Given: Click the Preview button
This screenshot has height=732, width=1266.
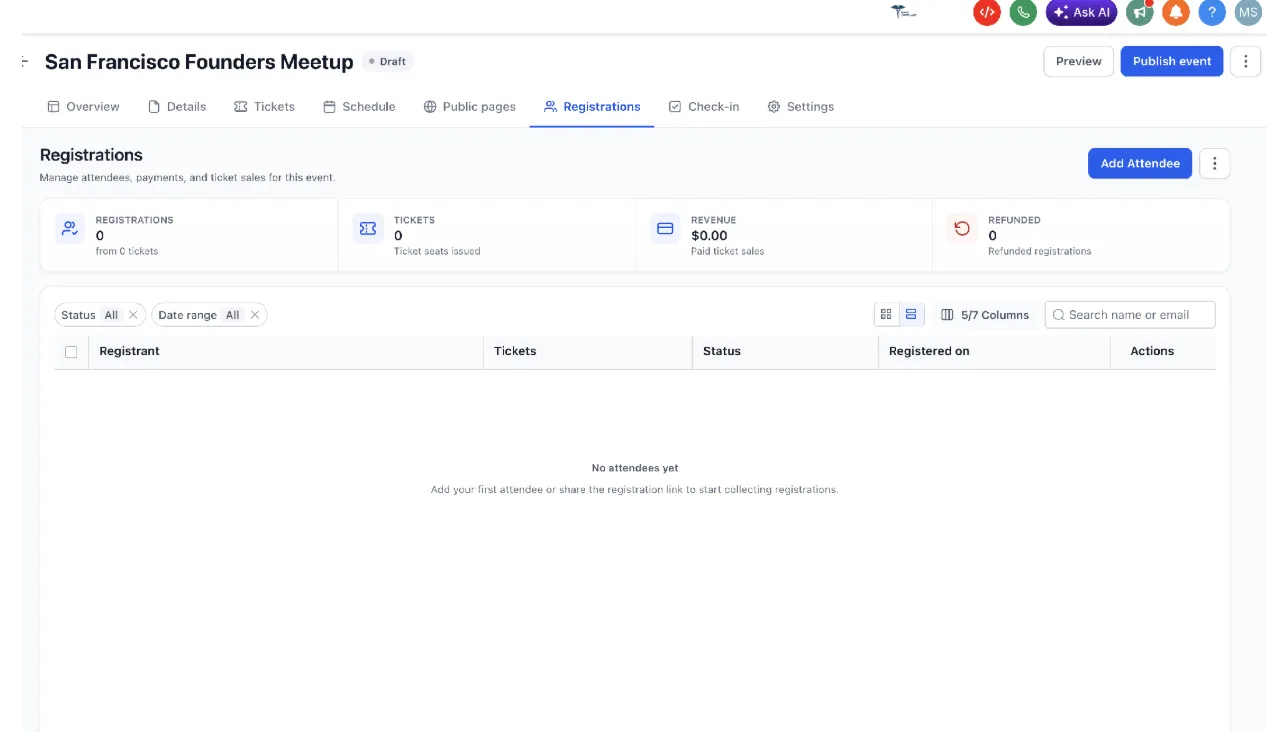Looking at the screenshot, I should pyautogui.click(x=1079, y=61).
